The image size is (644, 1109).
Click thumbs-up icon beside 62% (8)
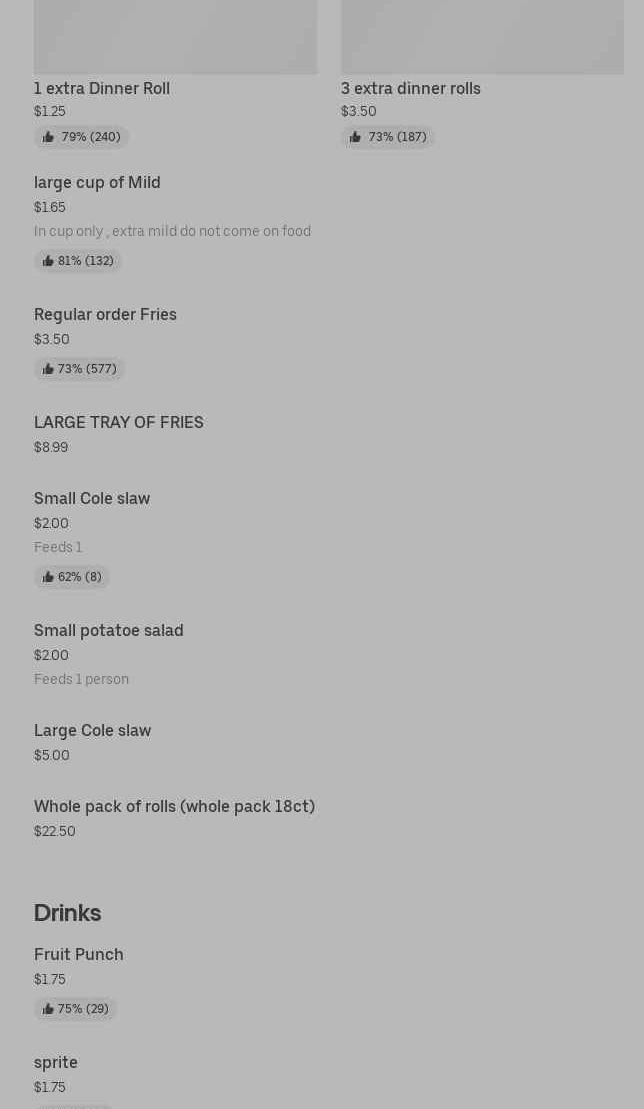tap(48, 577)
